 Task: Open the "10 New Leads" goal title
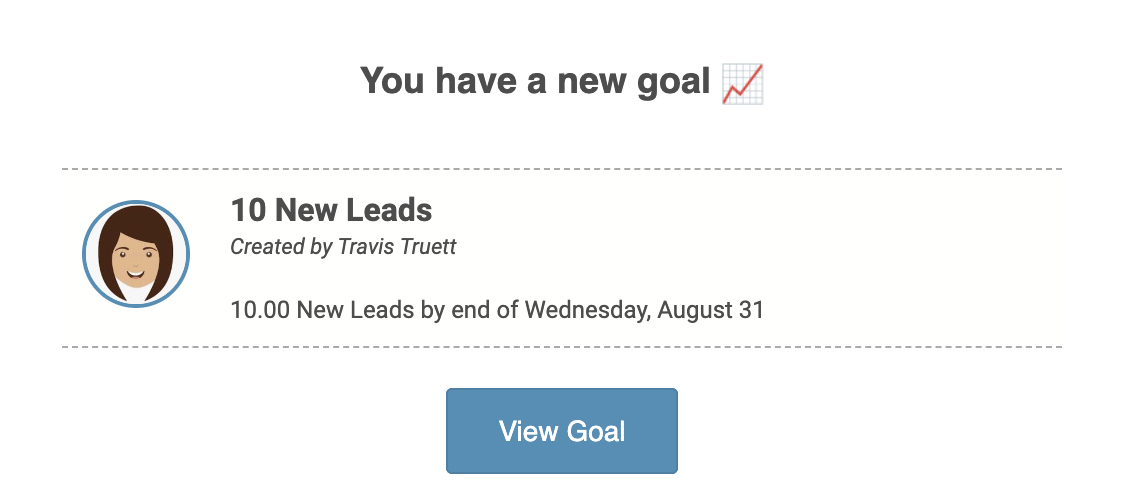click(331, 210)
